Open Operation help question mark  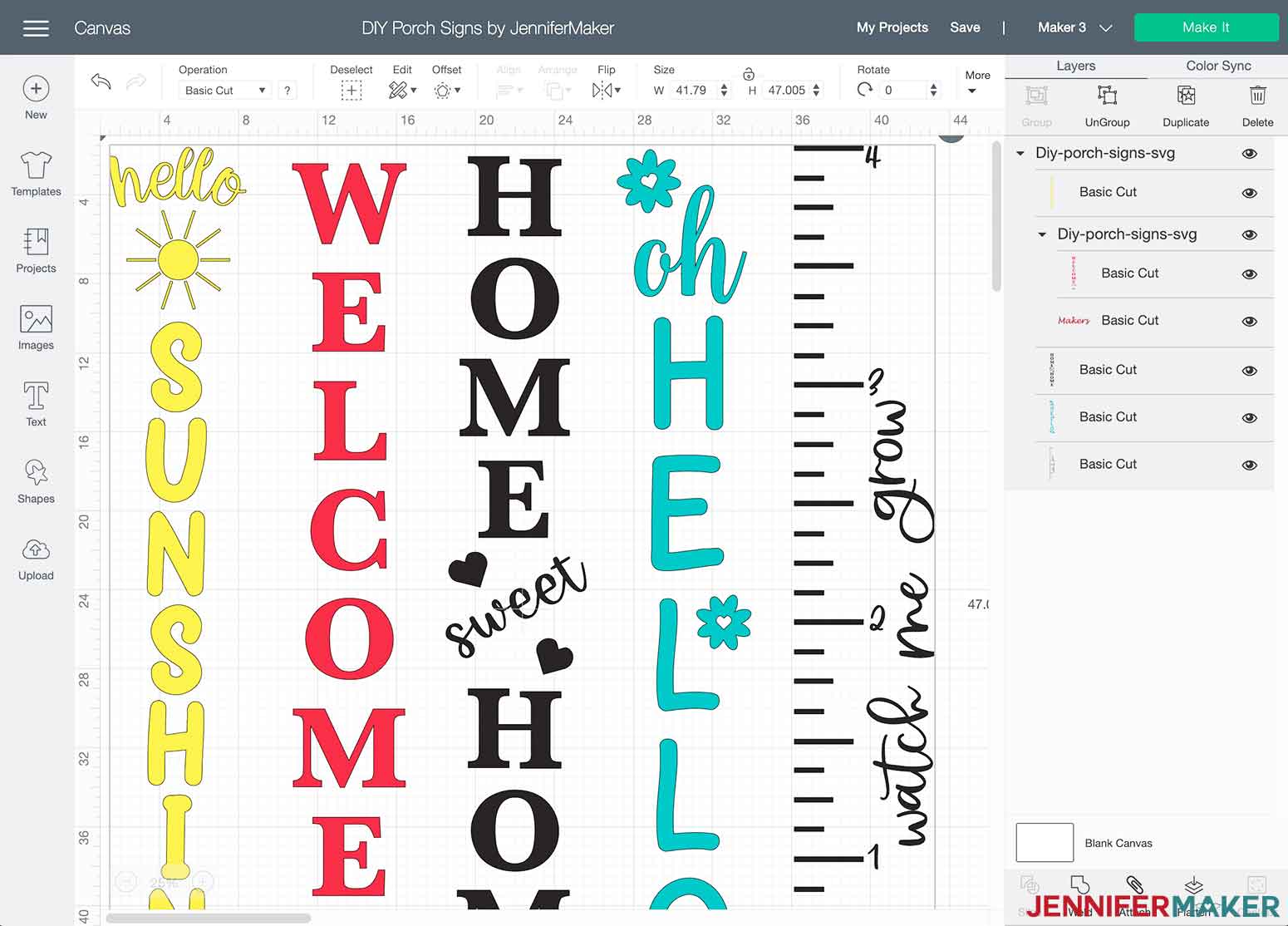point(287,91)
